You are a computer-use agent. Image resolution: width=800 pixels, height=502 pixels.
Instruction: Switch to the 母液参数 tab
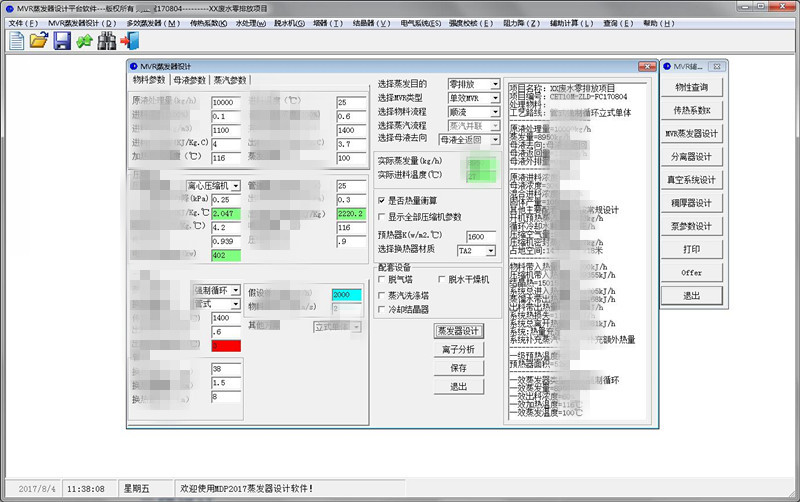click(190, 80)
